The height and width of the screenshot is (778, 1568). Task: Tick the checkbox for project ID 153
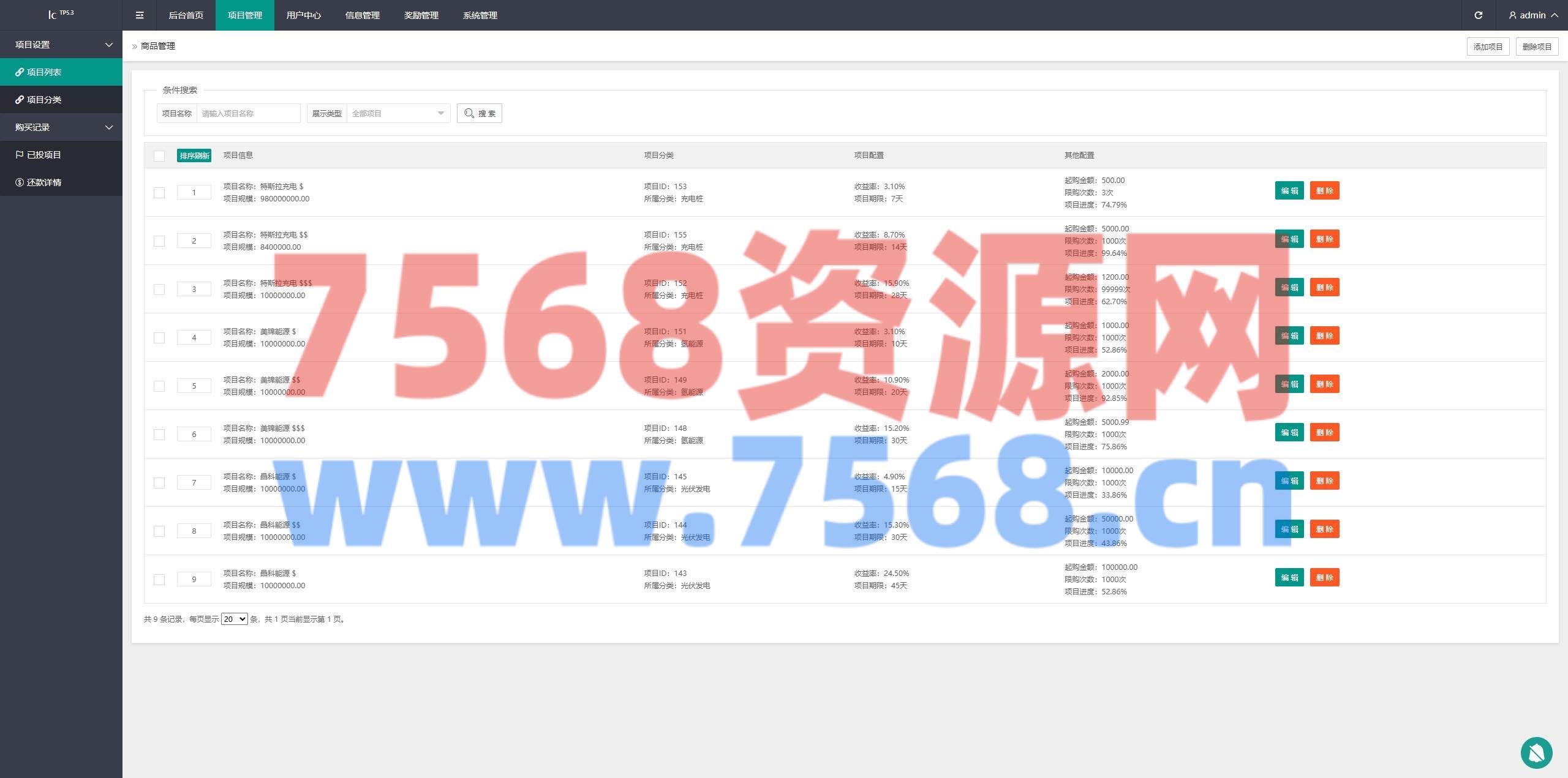click(159, 192)
